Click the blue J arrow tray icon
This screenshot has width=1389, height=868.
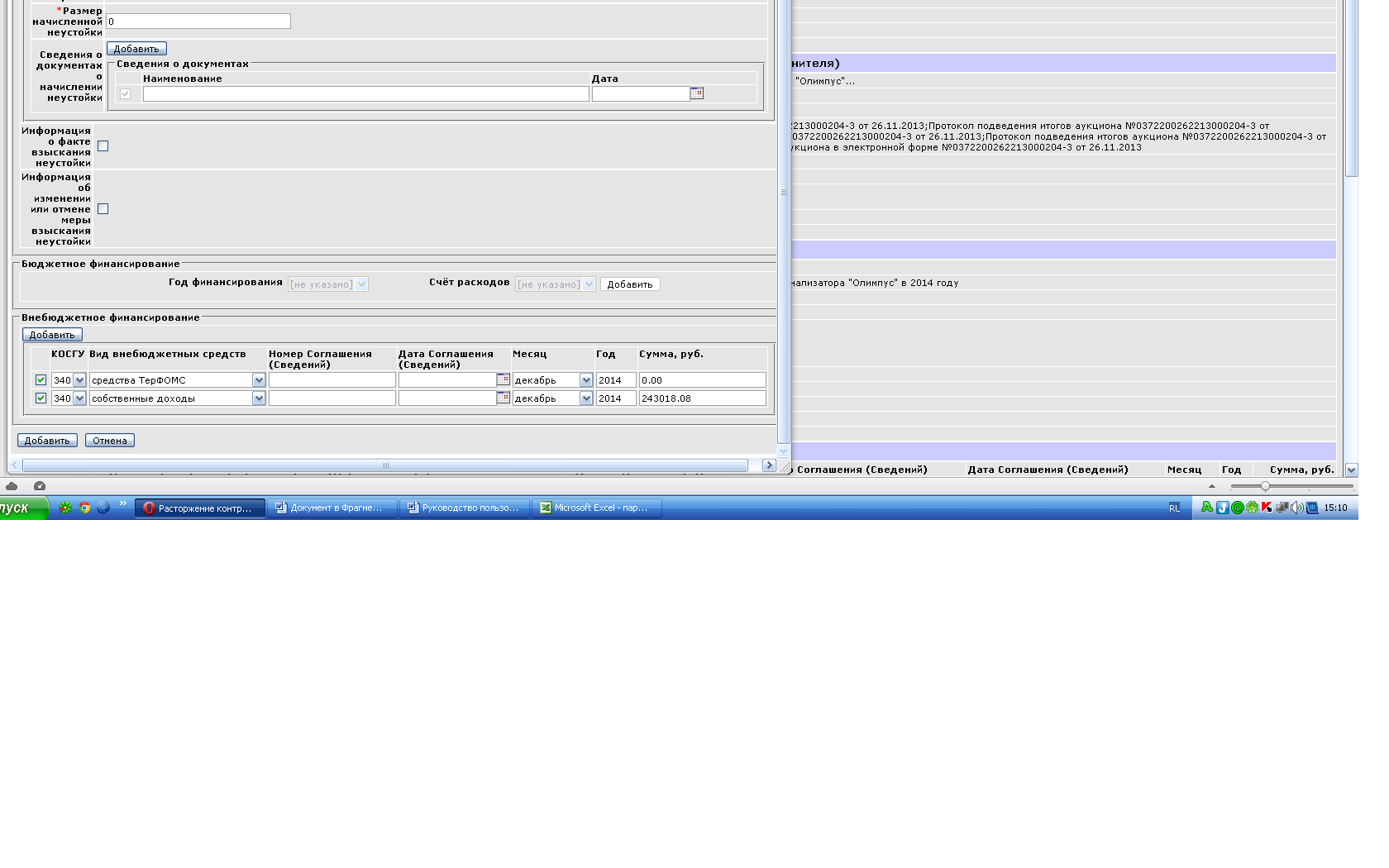click(x=1222, y=508)
